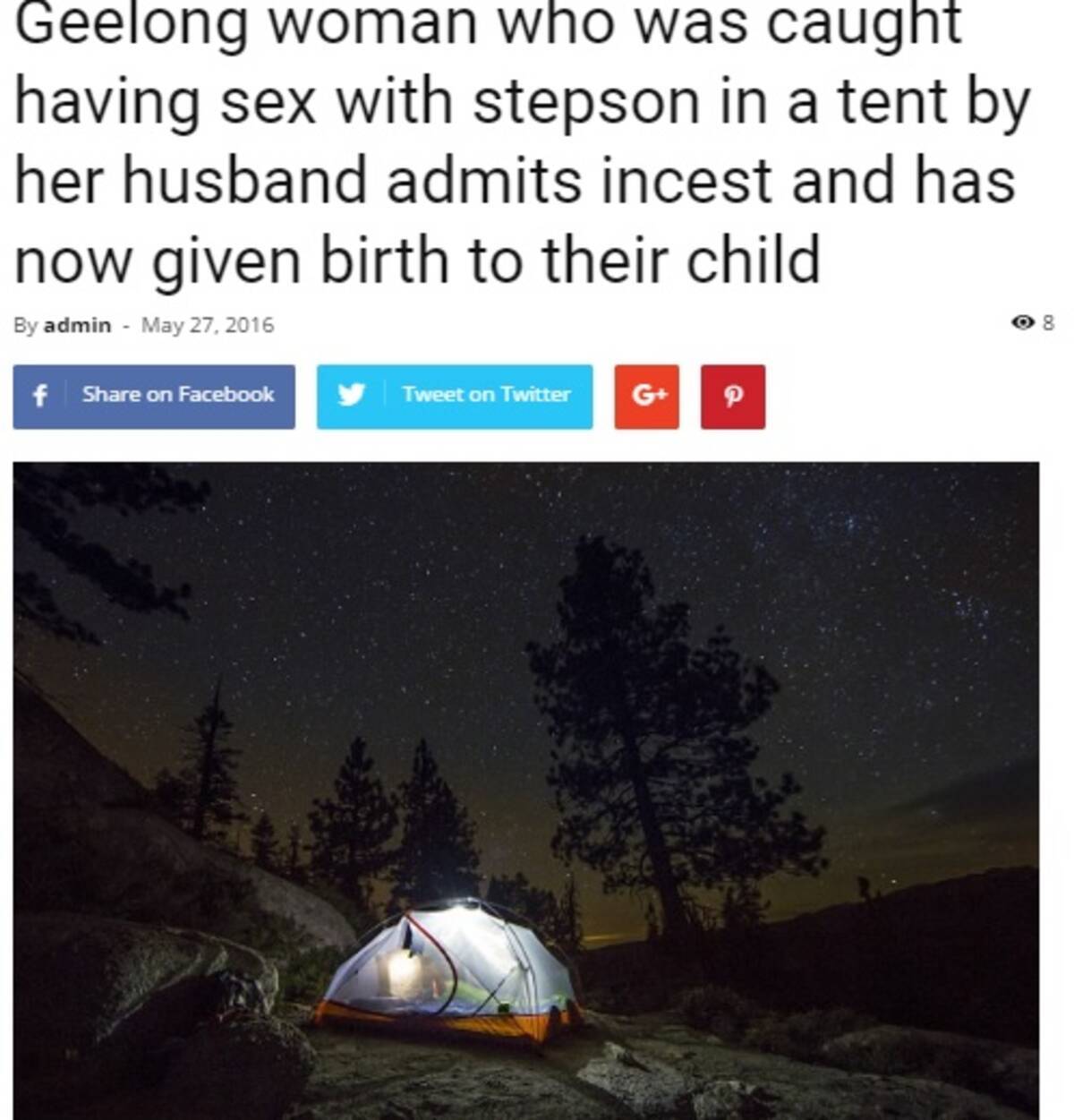Click the Facebook "f" logo icon

(x=39, y=396)
